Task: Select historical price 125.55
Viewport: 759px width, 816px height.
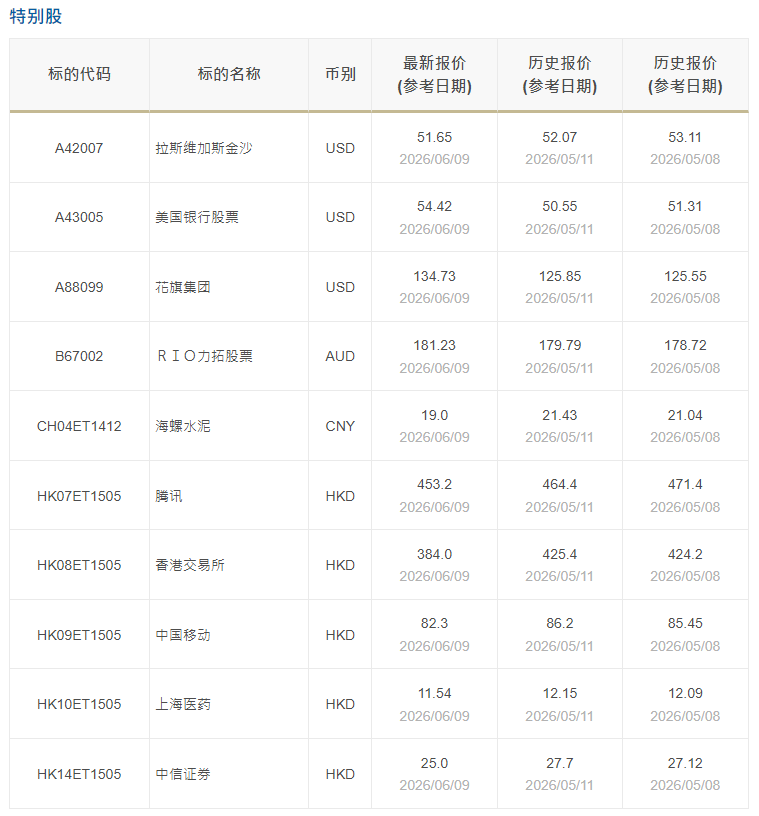Action: click(x=685, y=276)
